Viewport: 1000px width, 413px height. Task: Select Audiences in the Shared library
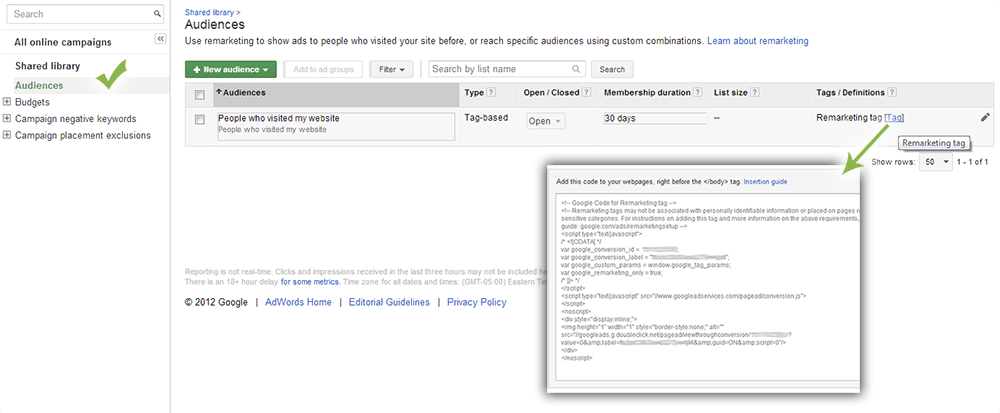[39, 85]
